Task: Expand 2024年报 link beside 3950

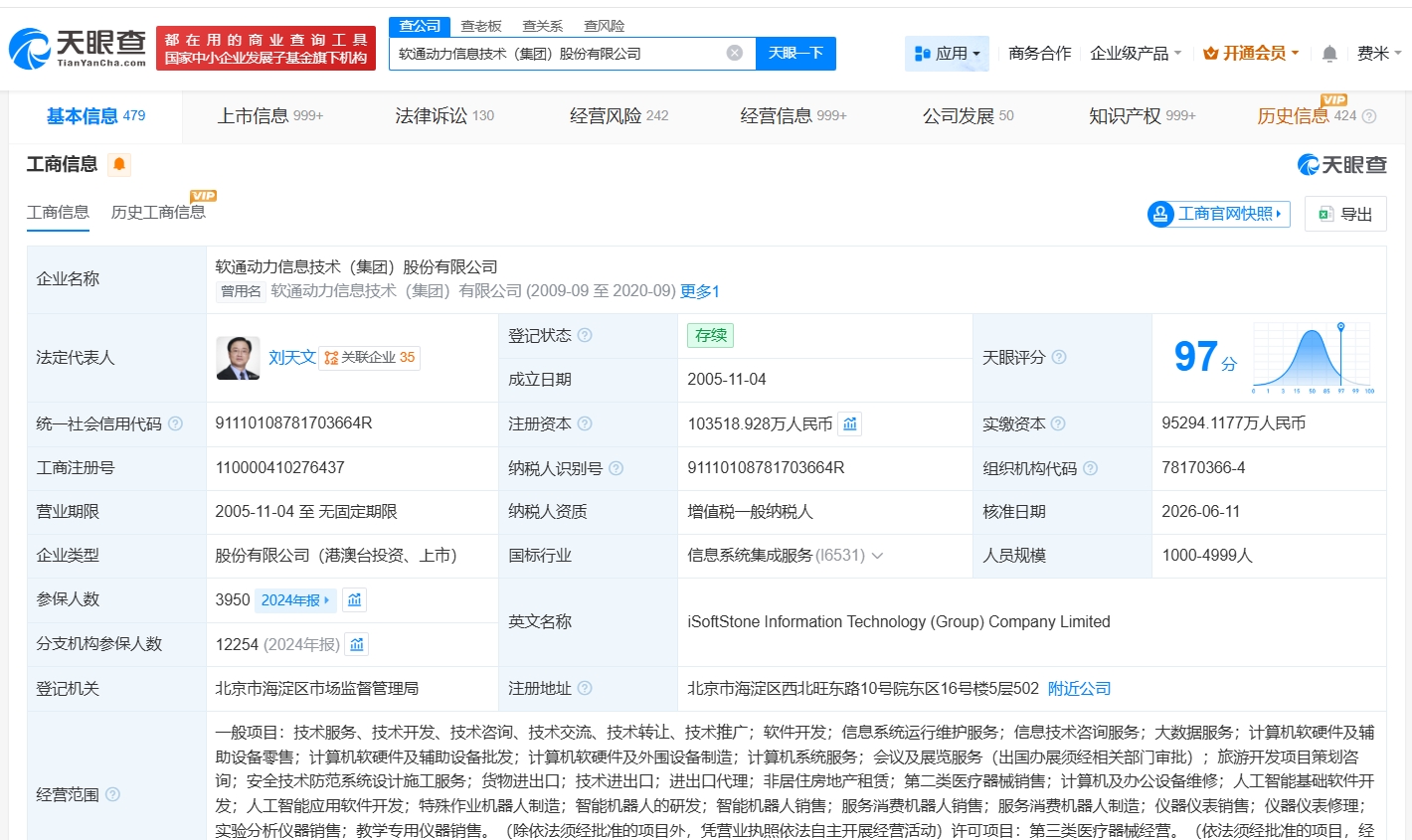Action: click(x=295, y=600)
